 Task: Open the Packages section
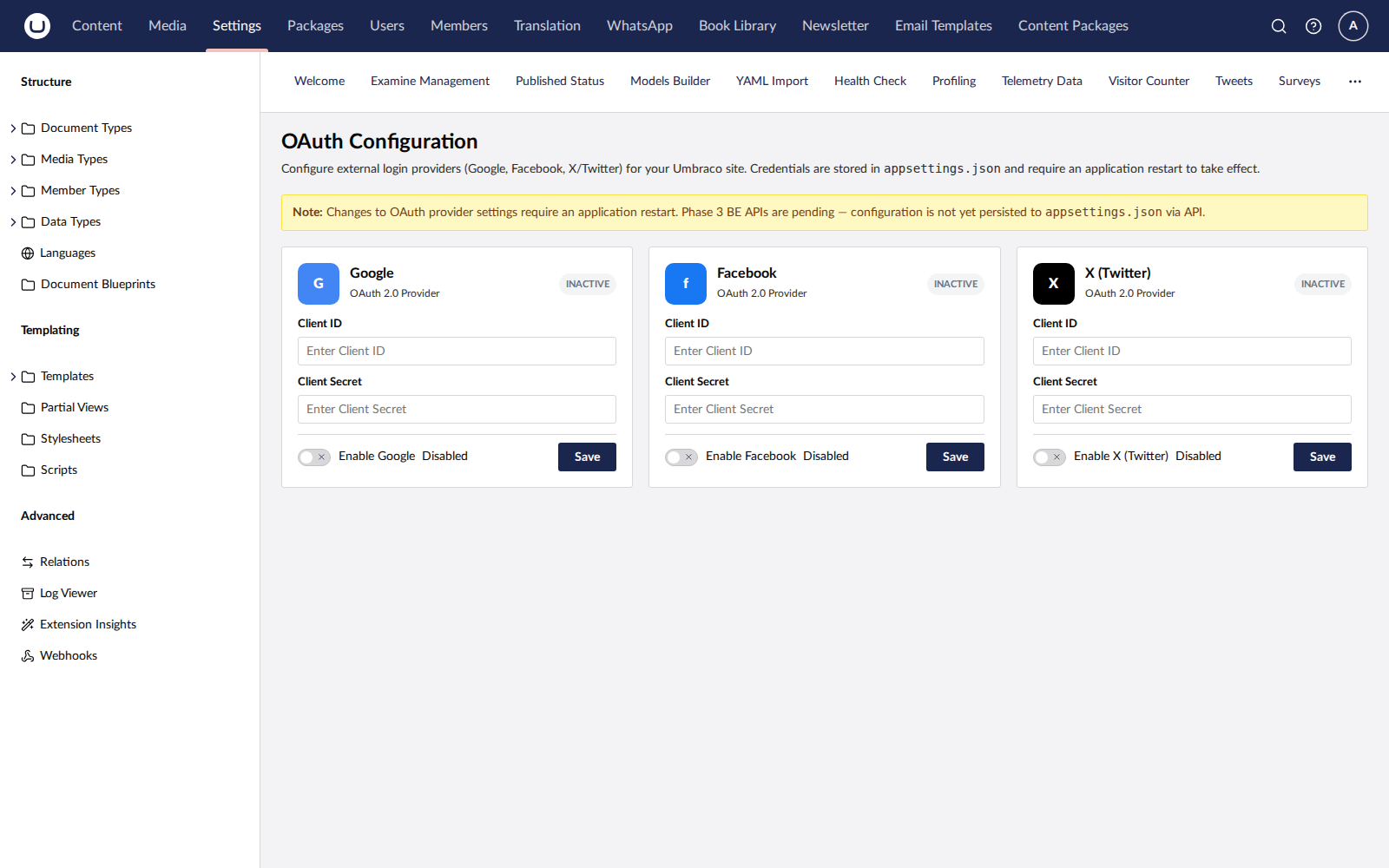pyautogui.click(x=315, y=26)
